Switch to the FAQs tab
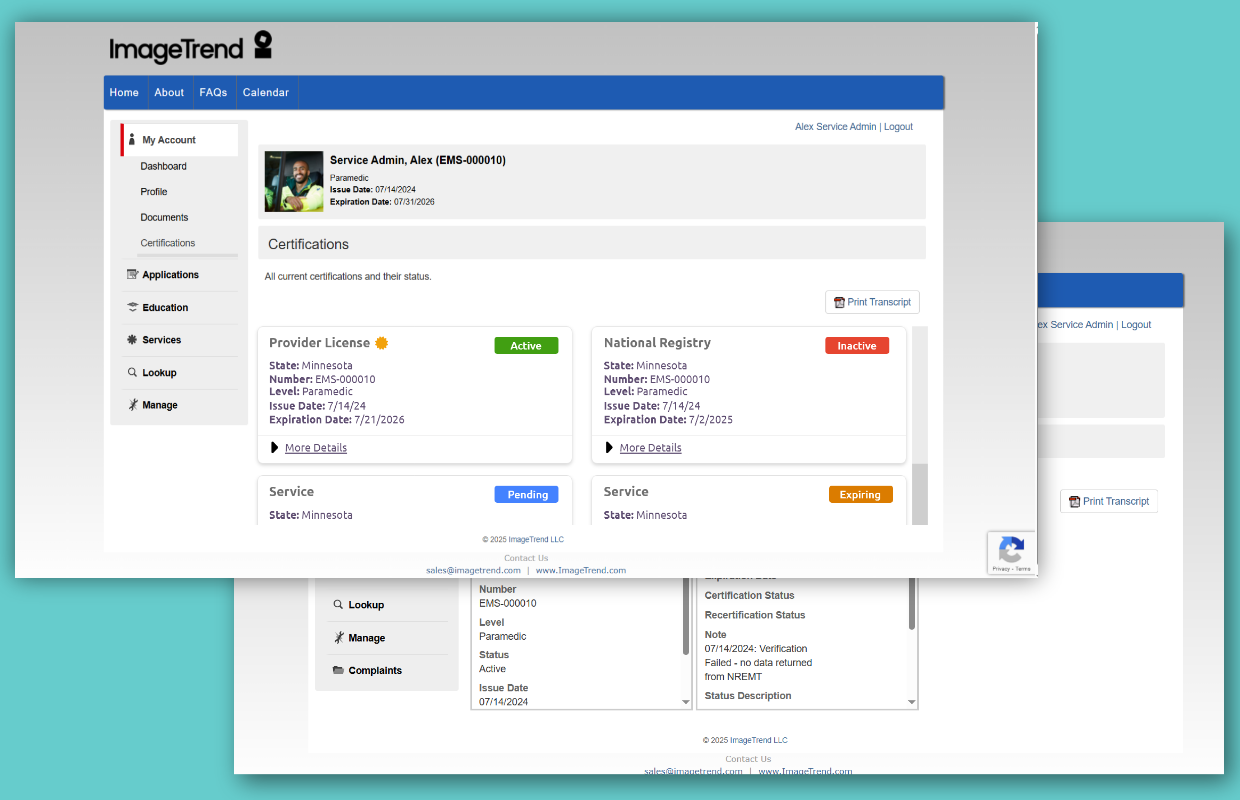This screenshot has width=1240, height=800. click(x=213, y=92)
